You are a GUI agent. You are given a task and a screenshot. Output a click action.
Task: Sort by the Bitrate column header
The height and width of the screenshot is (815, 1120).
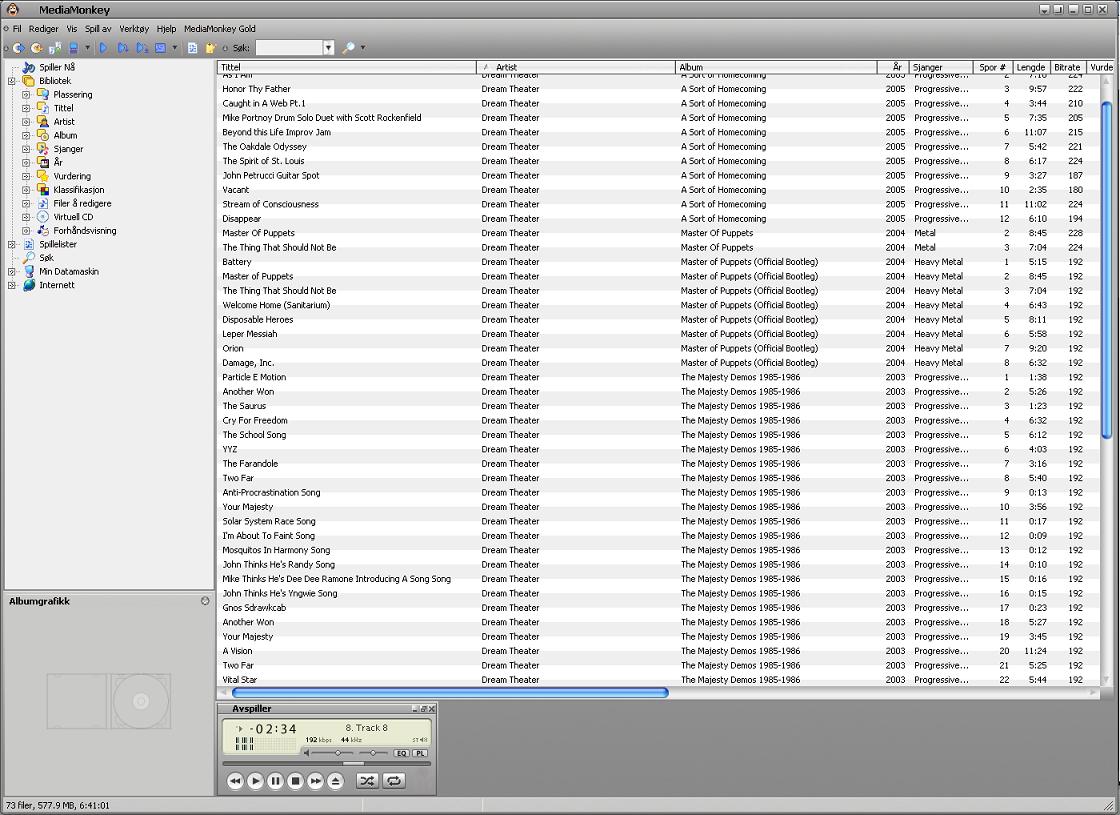pos(1067,67)
